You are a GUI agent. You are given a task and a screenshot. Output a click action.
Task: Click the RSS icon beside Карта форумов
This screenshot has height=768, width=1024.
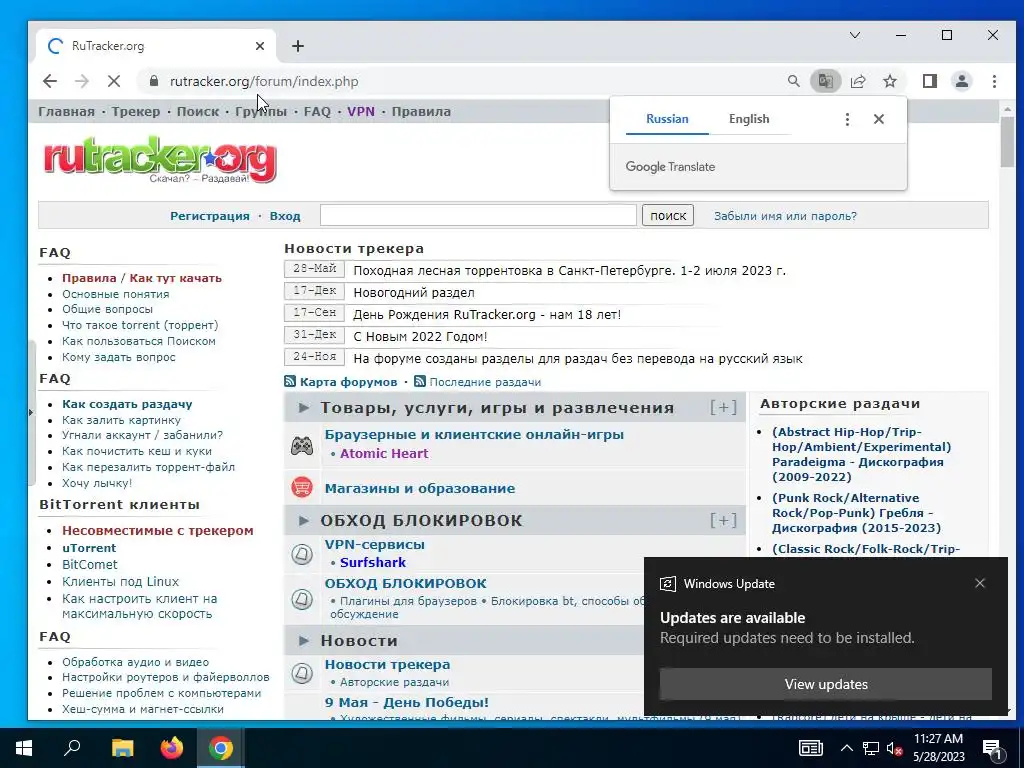pyautogui.click(x=290, y=381)
